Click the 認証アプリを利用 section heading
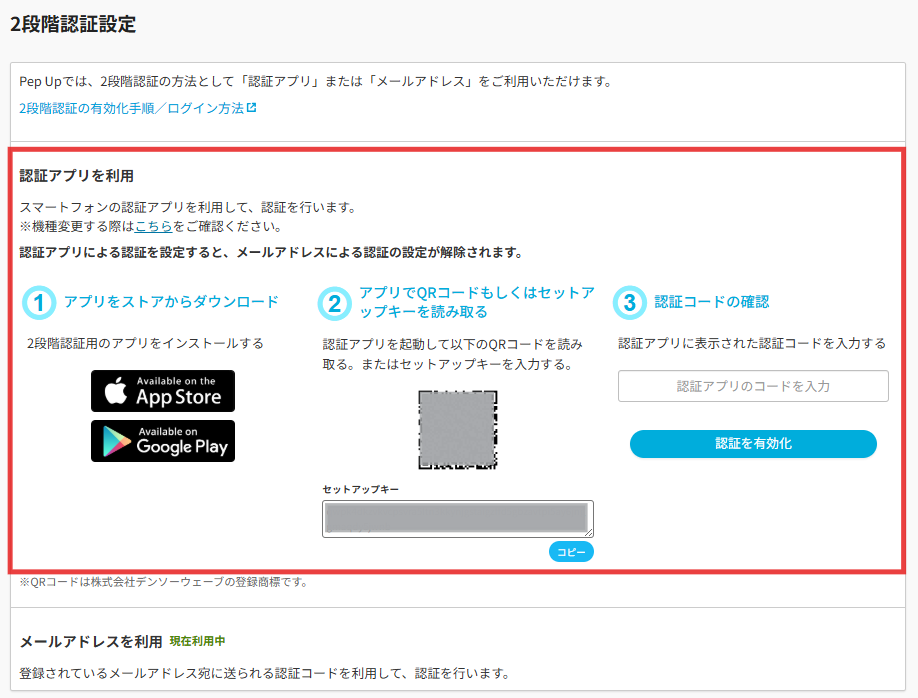918x698 pixels. click(77, 176)
